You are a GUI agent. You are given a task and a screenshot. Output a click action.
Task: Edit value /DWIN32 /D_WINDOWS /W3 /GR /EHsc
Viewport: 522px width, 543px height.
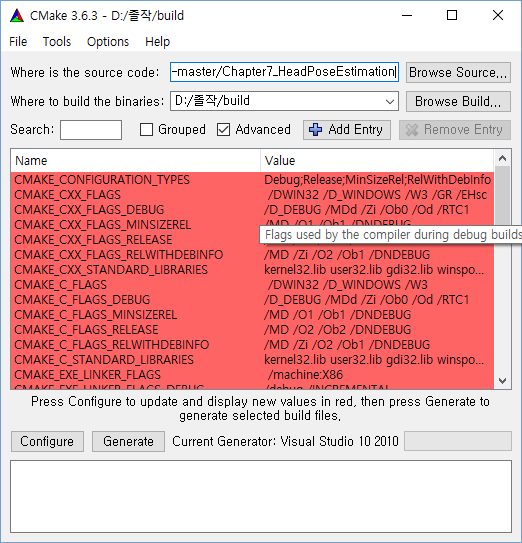pos(377,195)
